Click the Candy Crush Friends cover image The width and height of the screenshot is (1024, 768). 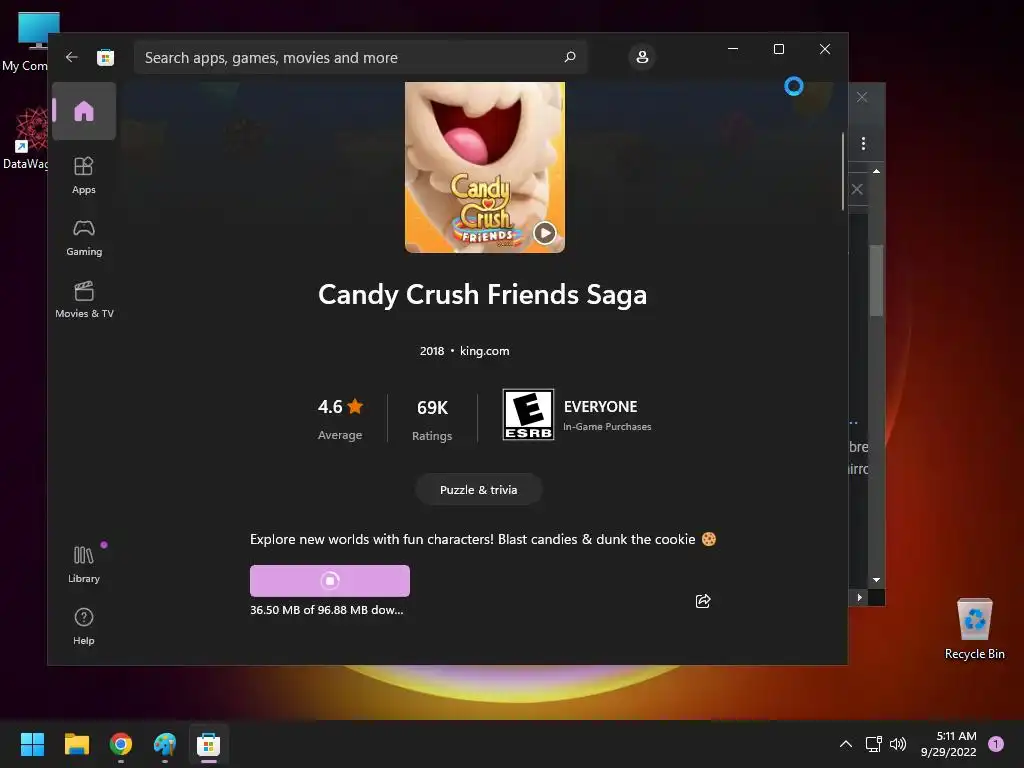pyautogui.click(x=485, y=167)
